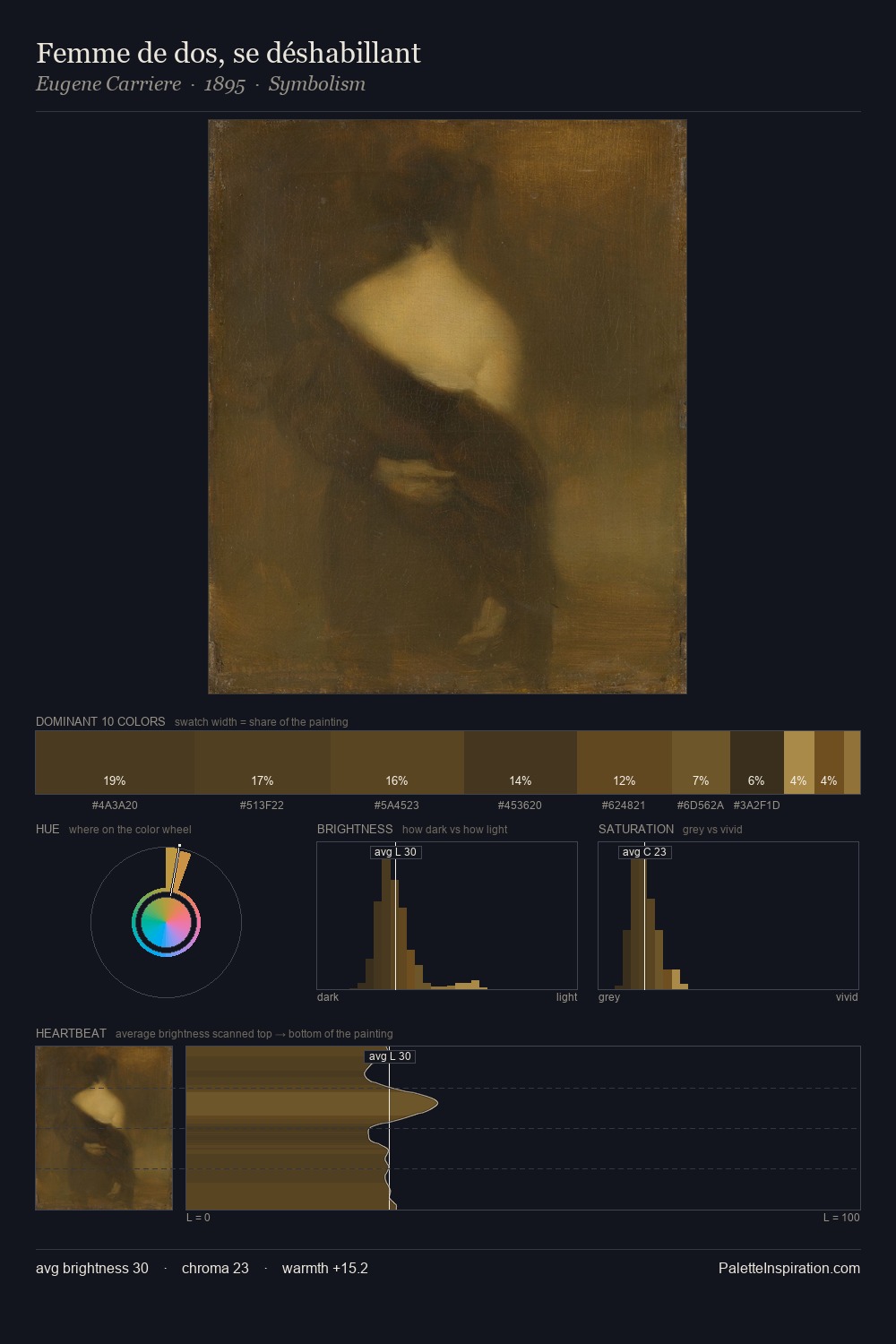Click the 'L = 0' axis label

point(198,1218)
